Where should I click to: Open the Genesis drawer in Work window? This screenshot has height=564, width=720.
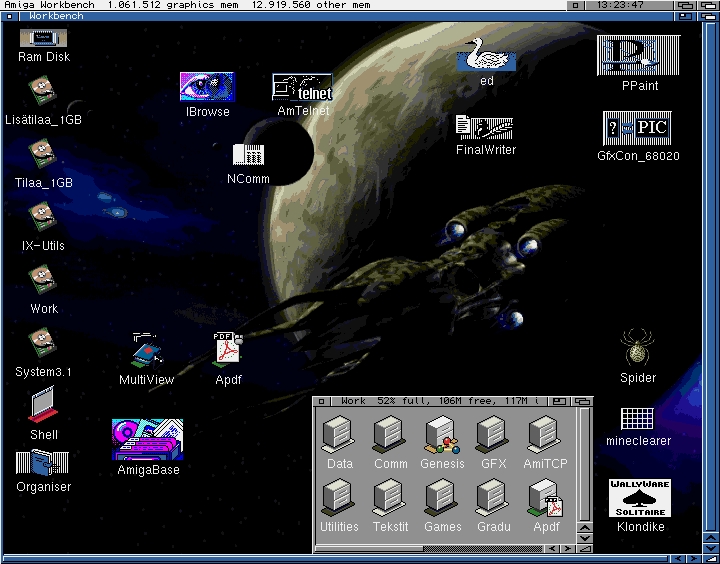(x=442, y=435)
